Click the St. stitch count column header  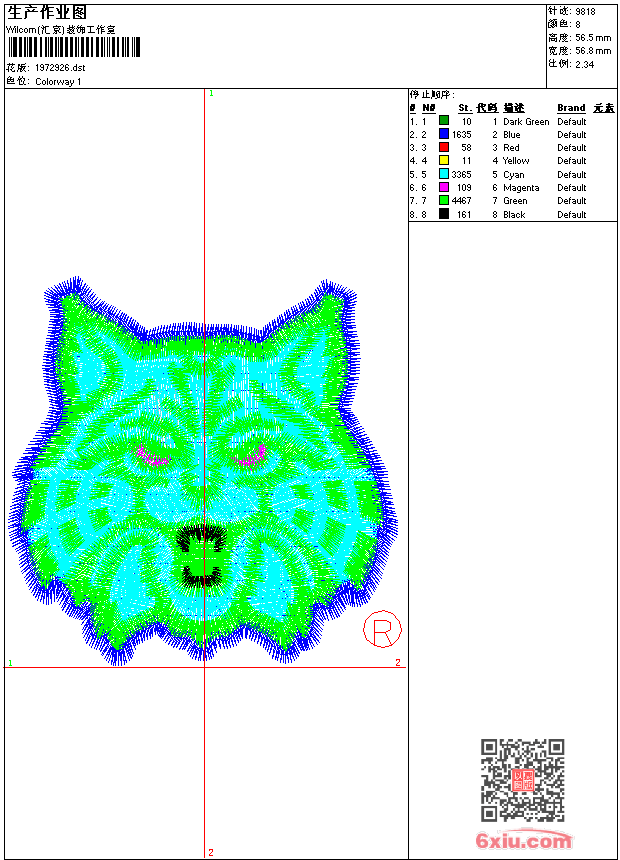(x=465, y=108)
